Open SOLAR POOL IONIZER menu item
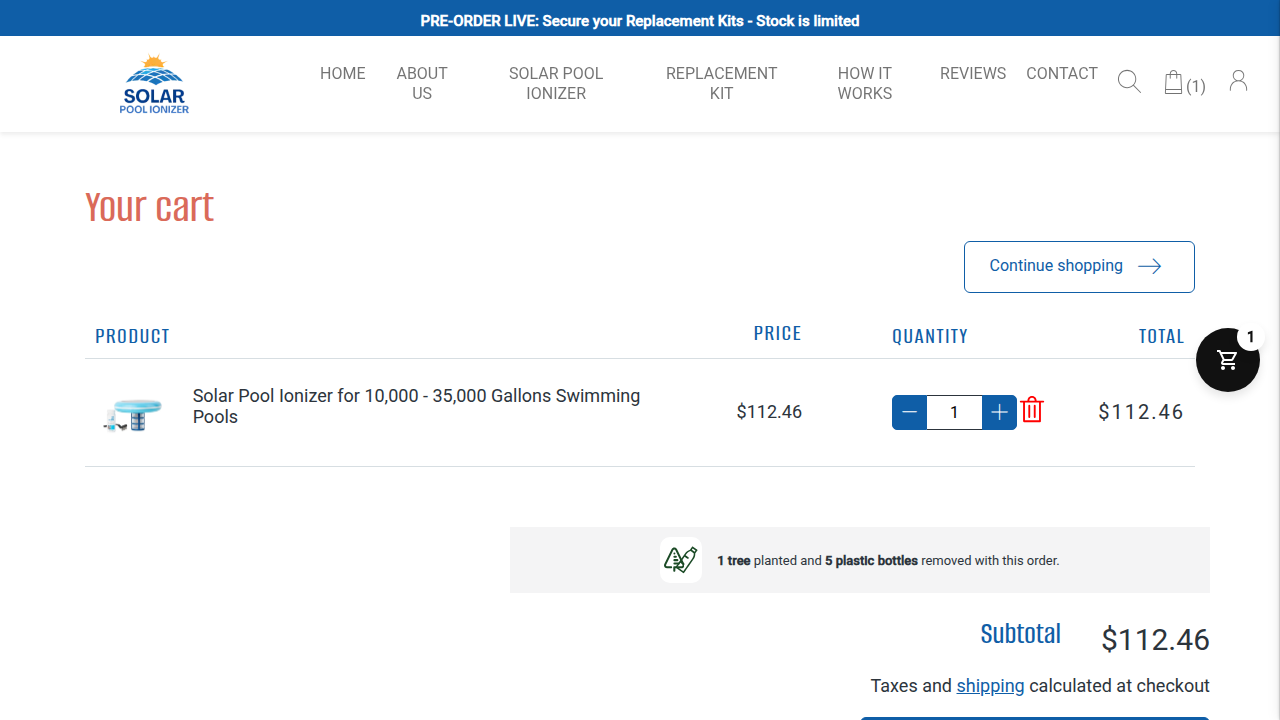The width and height of the screenshot is (1280, 720). [556, 83]
